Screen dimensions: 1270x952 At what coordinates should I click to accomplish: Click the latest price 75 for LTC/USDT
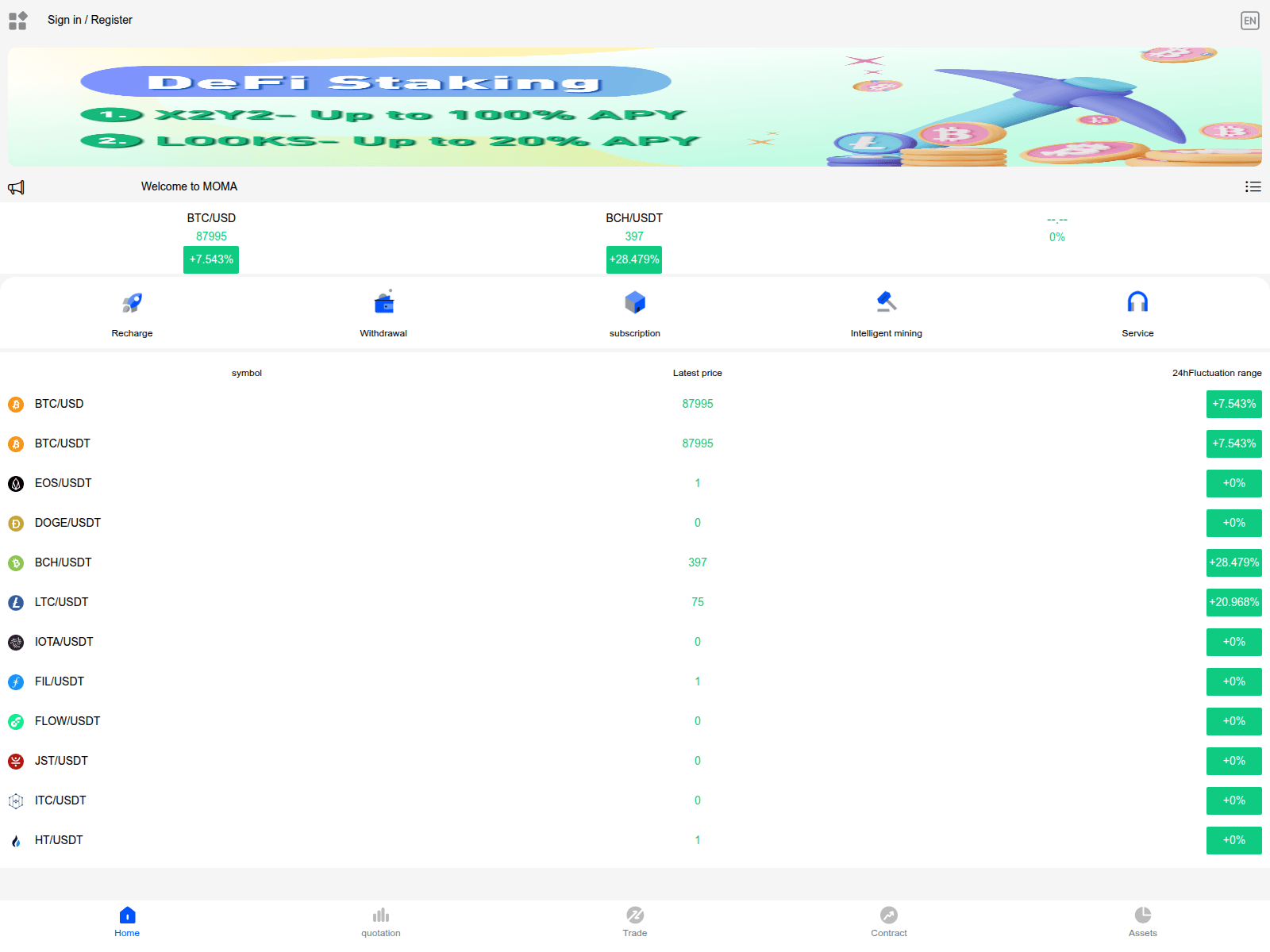pos(698,602)
